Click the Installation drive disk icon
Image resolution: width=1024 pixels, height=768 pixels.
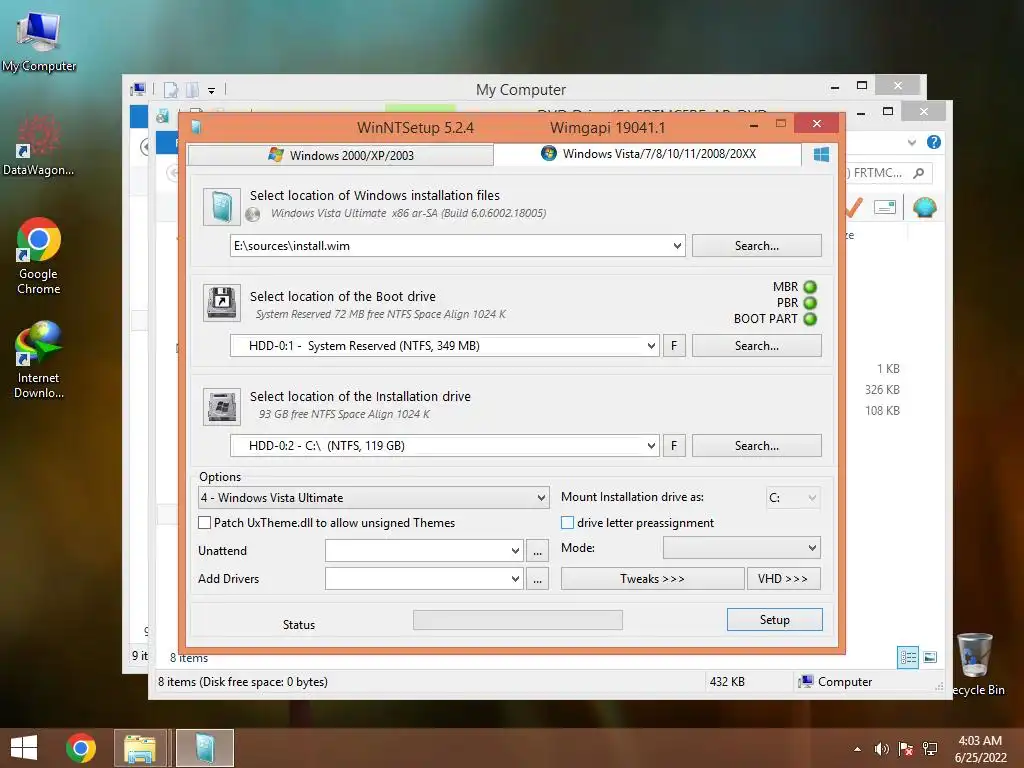221,407
